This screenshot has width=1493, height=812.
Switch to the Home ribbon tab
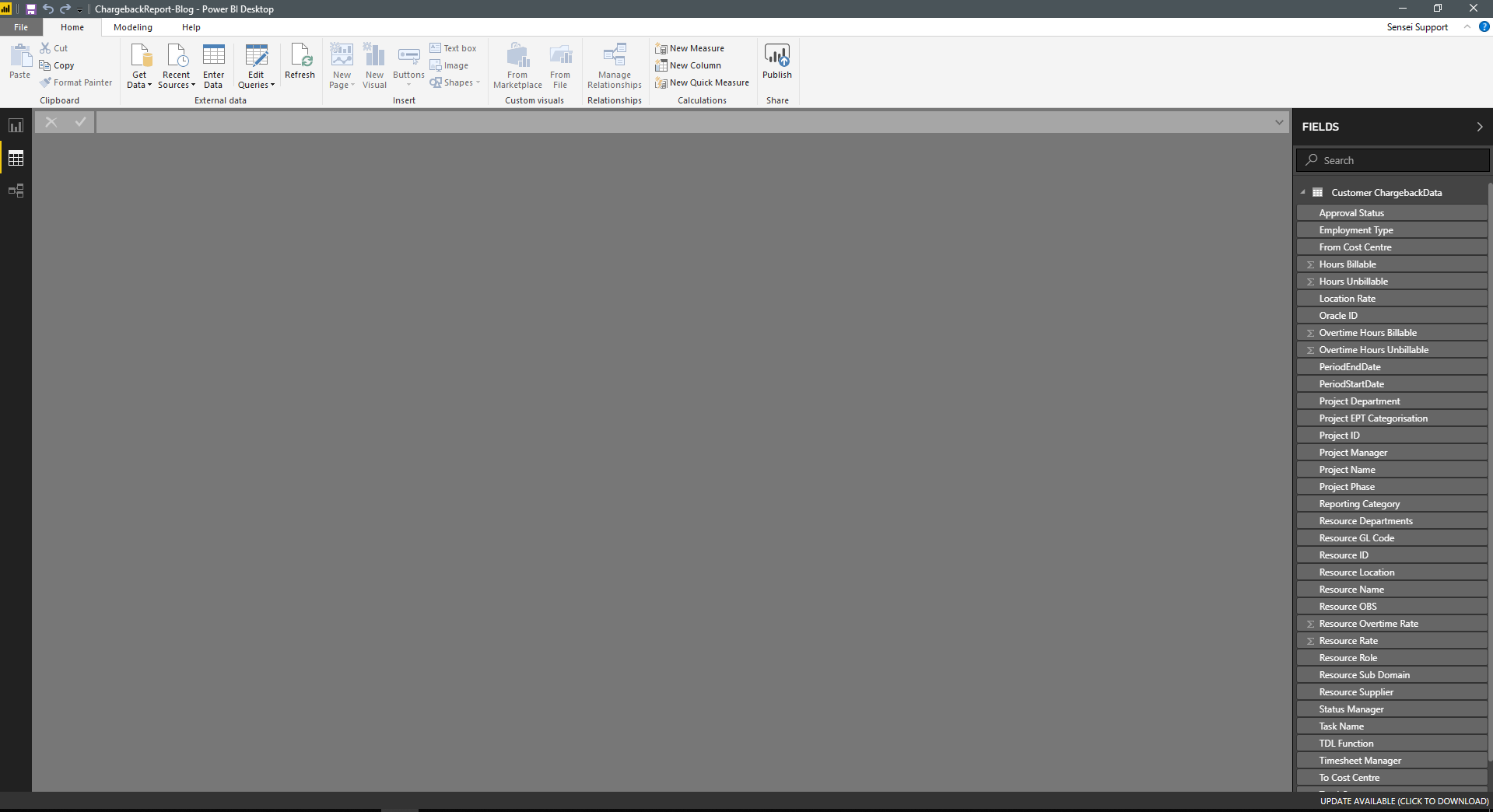[x=72, y=27]
